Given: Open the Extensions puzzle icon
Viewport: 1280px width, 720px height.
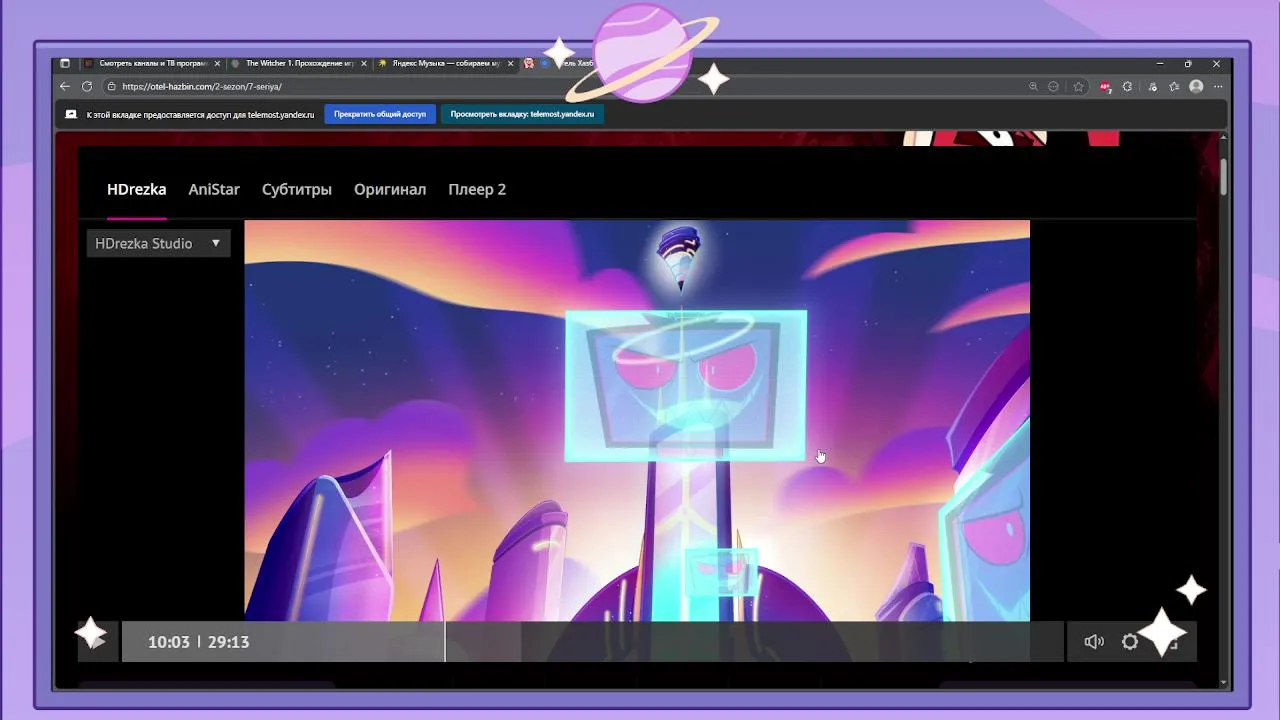Looking at the screenshot, I should (1128, 87).
